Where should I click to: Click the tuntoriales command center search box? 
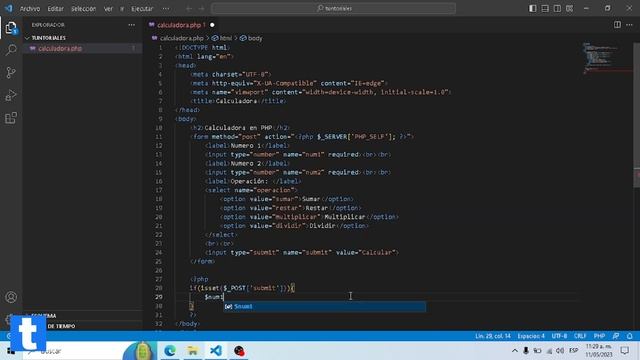[333, 8]
